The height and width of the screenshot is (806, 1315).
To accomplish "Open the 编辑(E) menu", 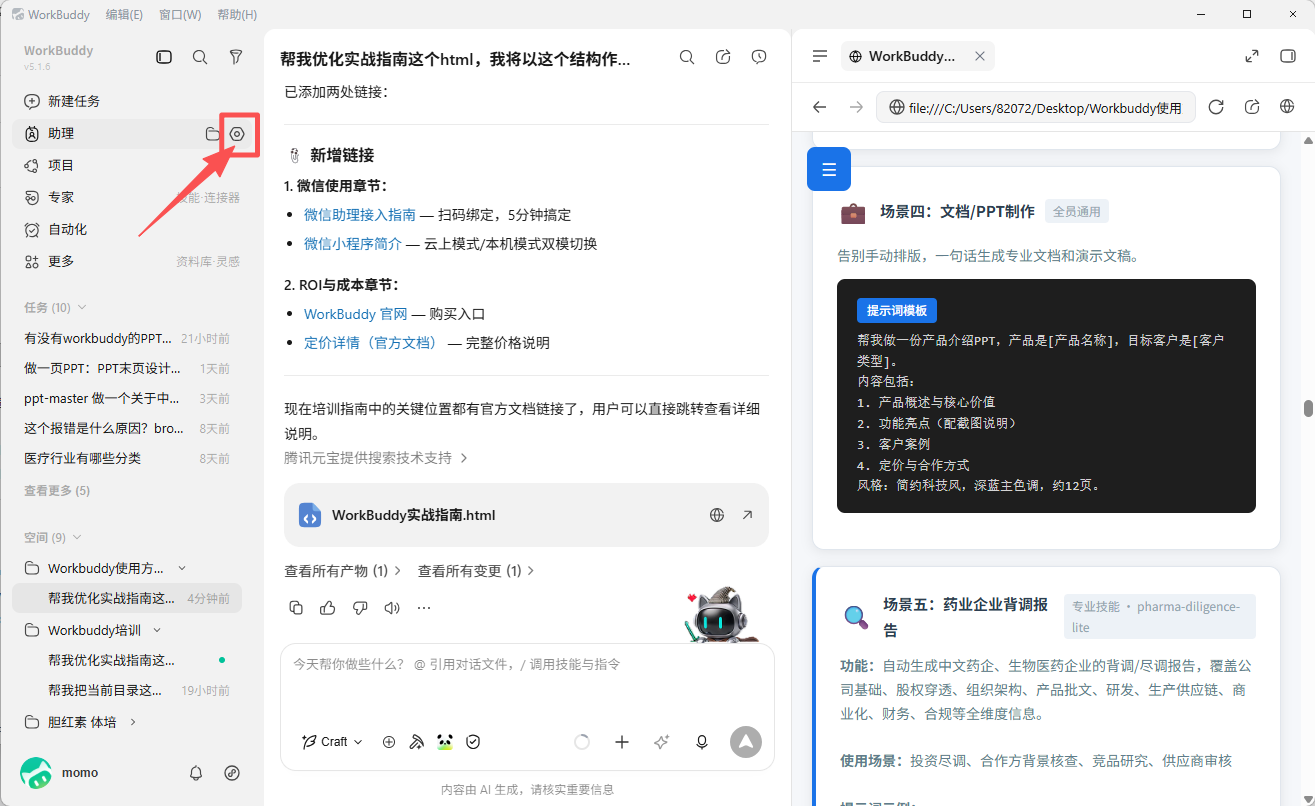I will point(124,14).
